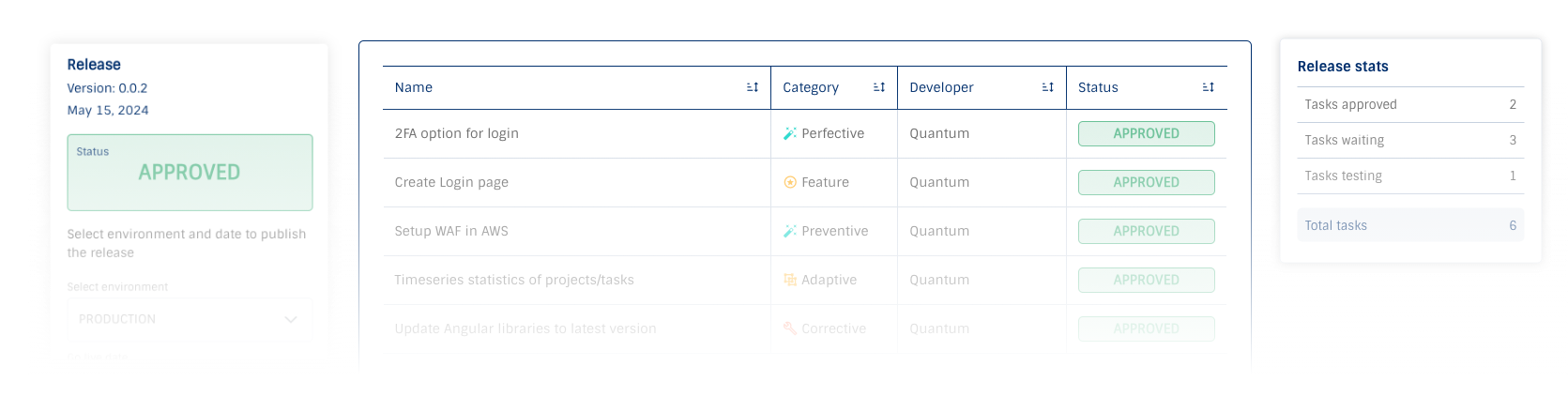Click the release Status APPROVED panel
The image size is (1568, 397).
pos(190,173)
